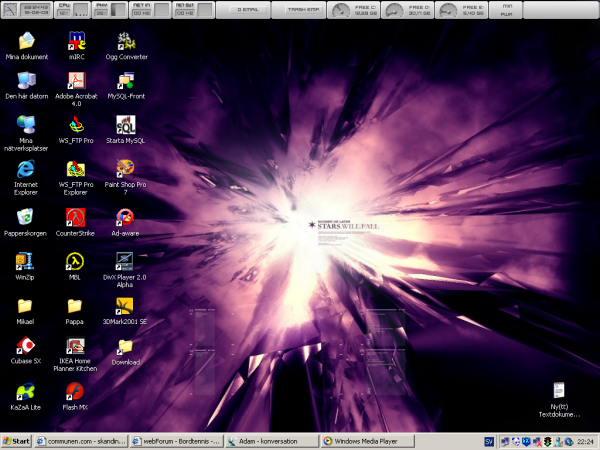Click the Net Out meter widget

(193, 10)
